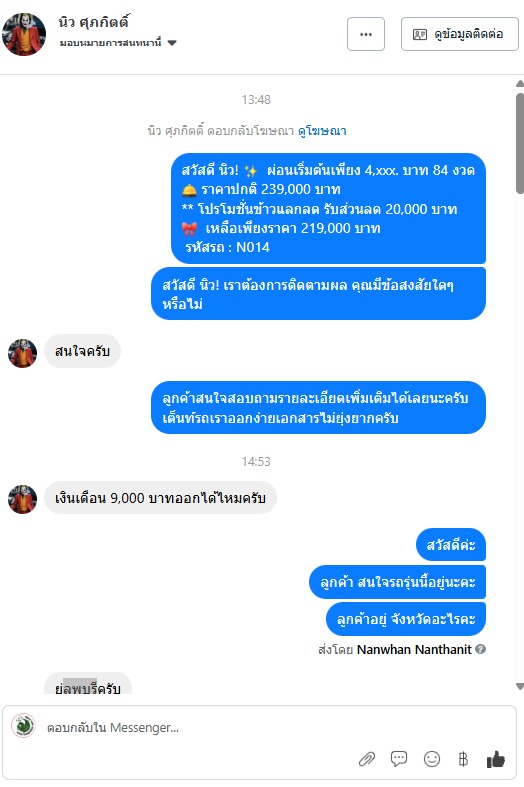Expand the assign conversation dropdown arrow
Viewport: 524px width, 787px height.
172,43
